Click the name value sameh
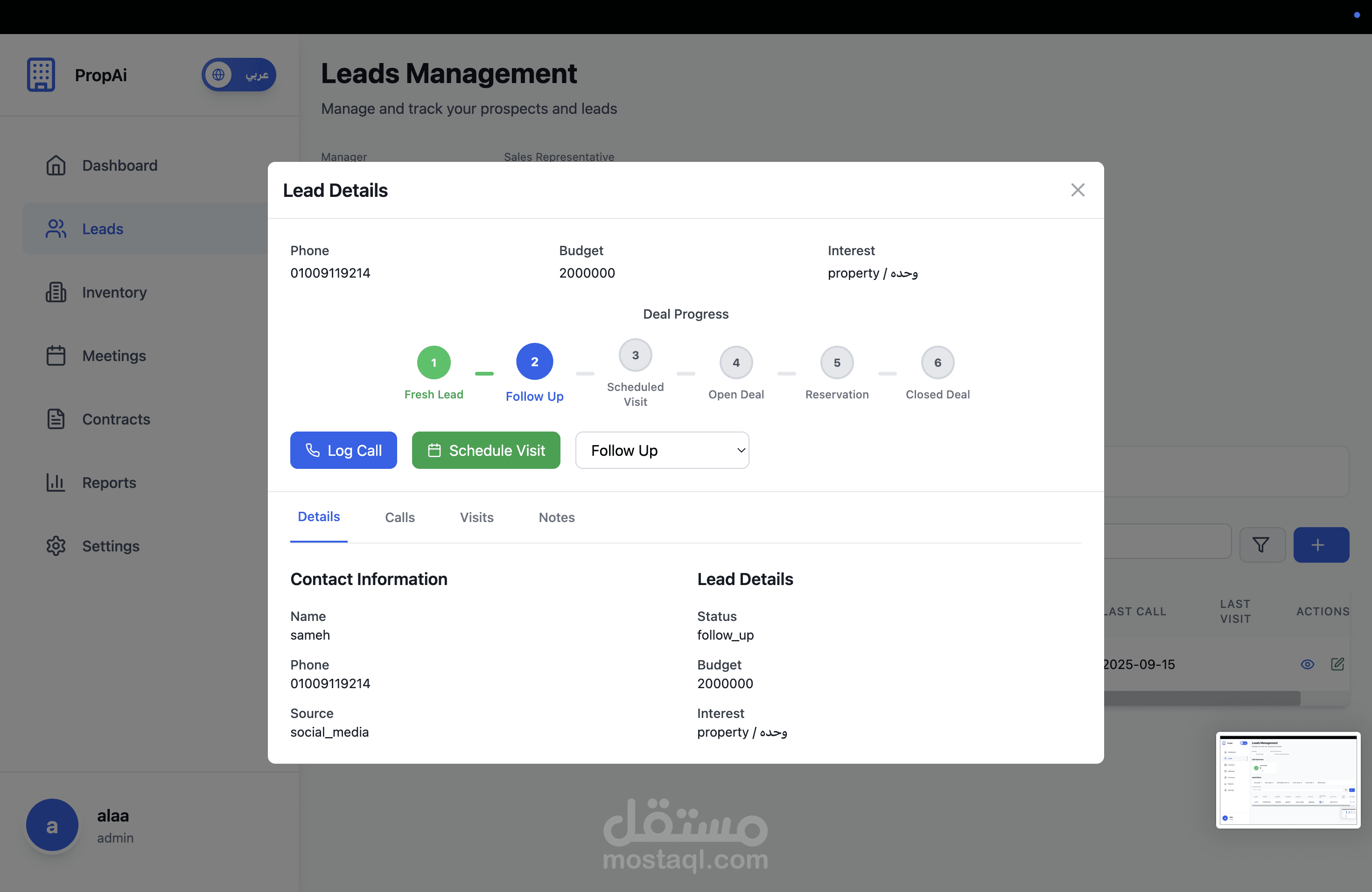This screenshot has height=892, width=1372. tap(310, 635)
